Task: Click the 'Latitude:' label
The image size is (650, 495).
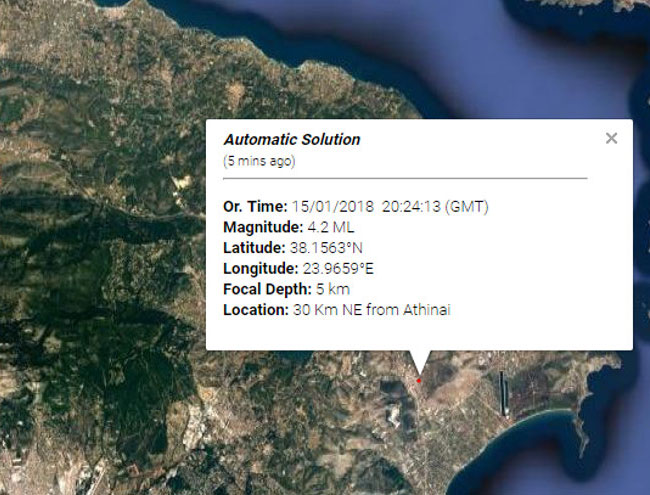Action: point(252,248)
